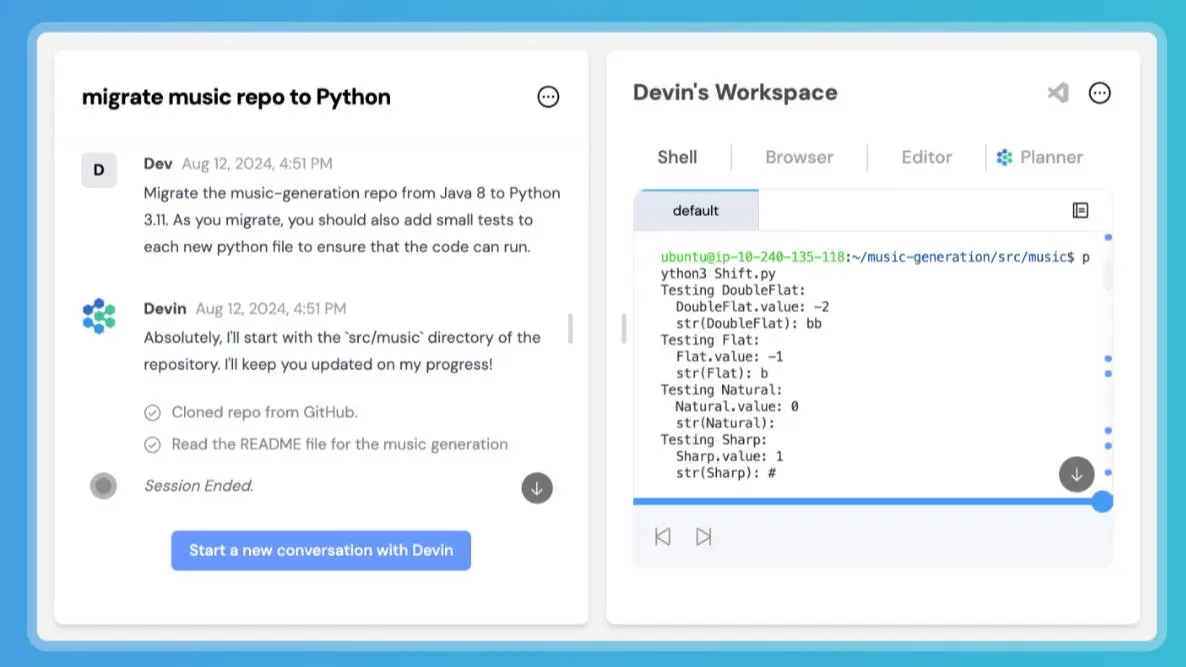This screenshot has height=667, width=1186.
Task: Click the Session Ended status indicator
Action: pos(104,486)
